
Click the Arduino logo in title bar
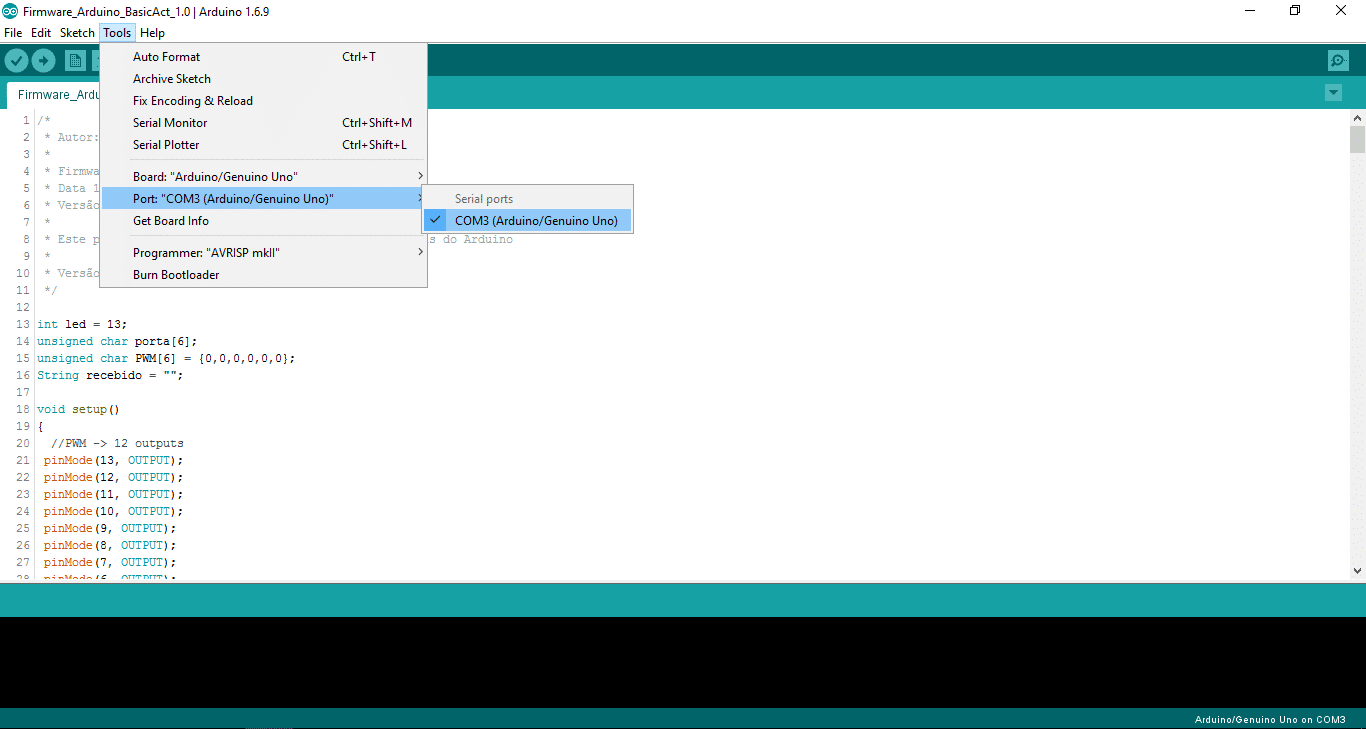click(x=11, y=11)
